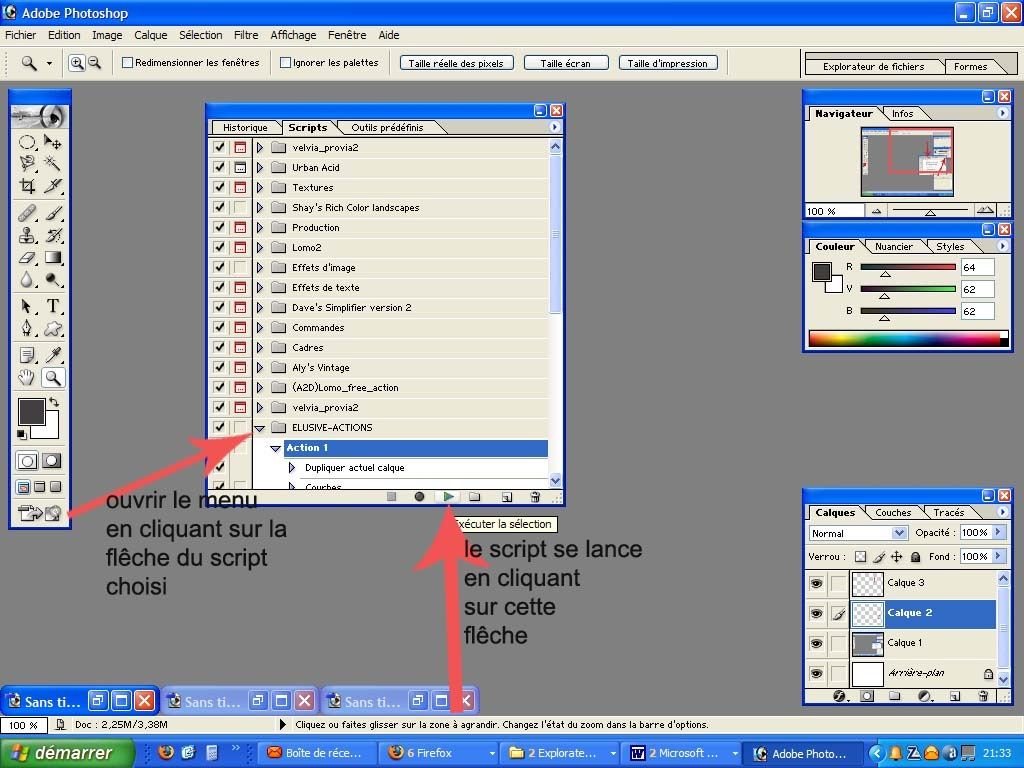Delete layer using Calques trash icon
This screenshot has width=1024, height=768.
pos(984,696)
